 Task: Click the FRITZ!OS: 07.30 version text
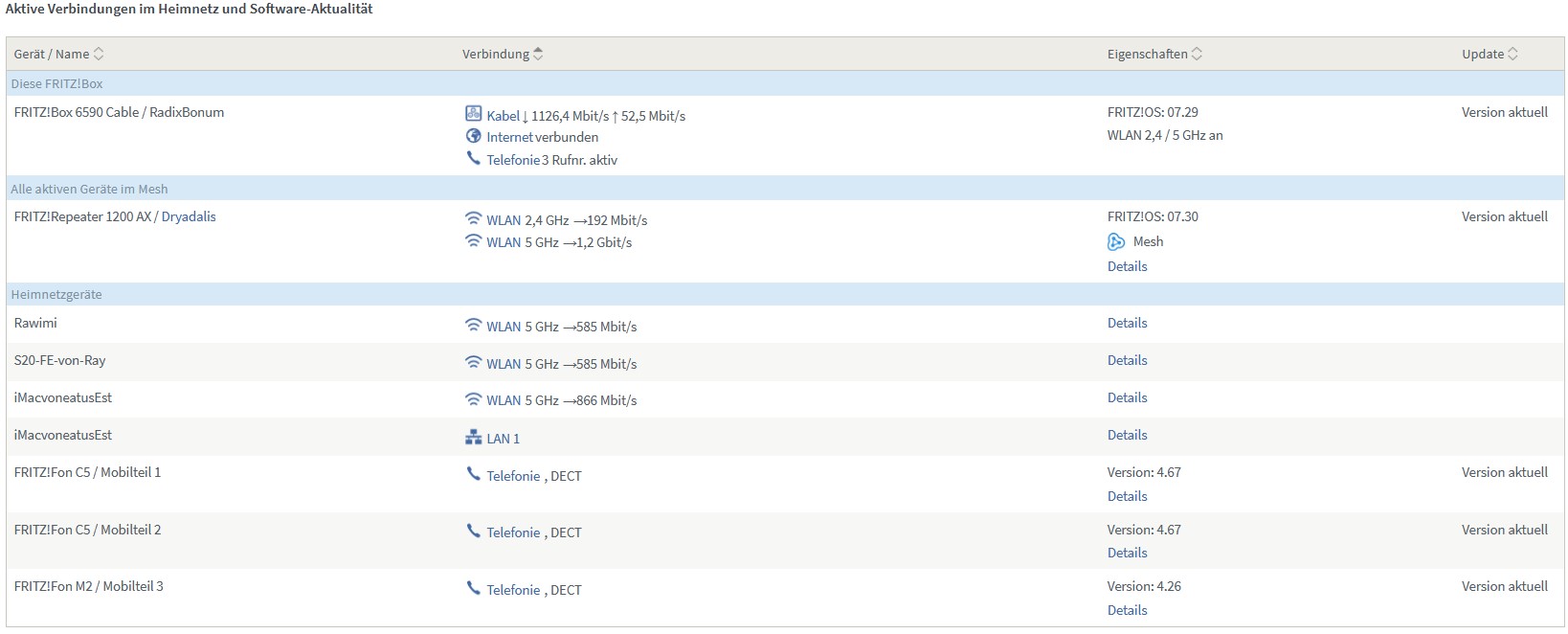[1153, 216]
